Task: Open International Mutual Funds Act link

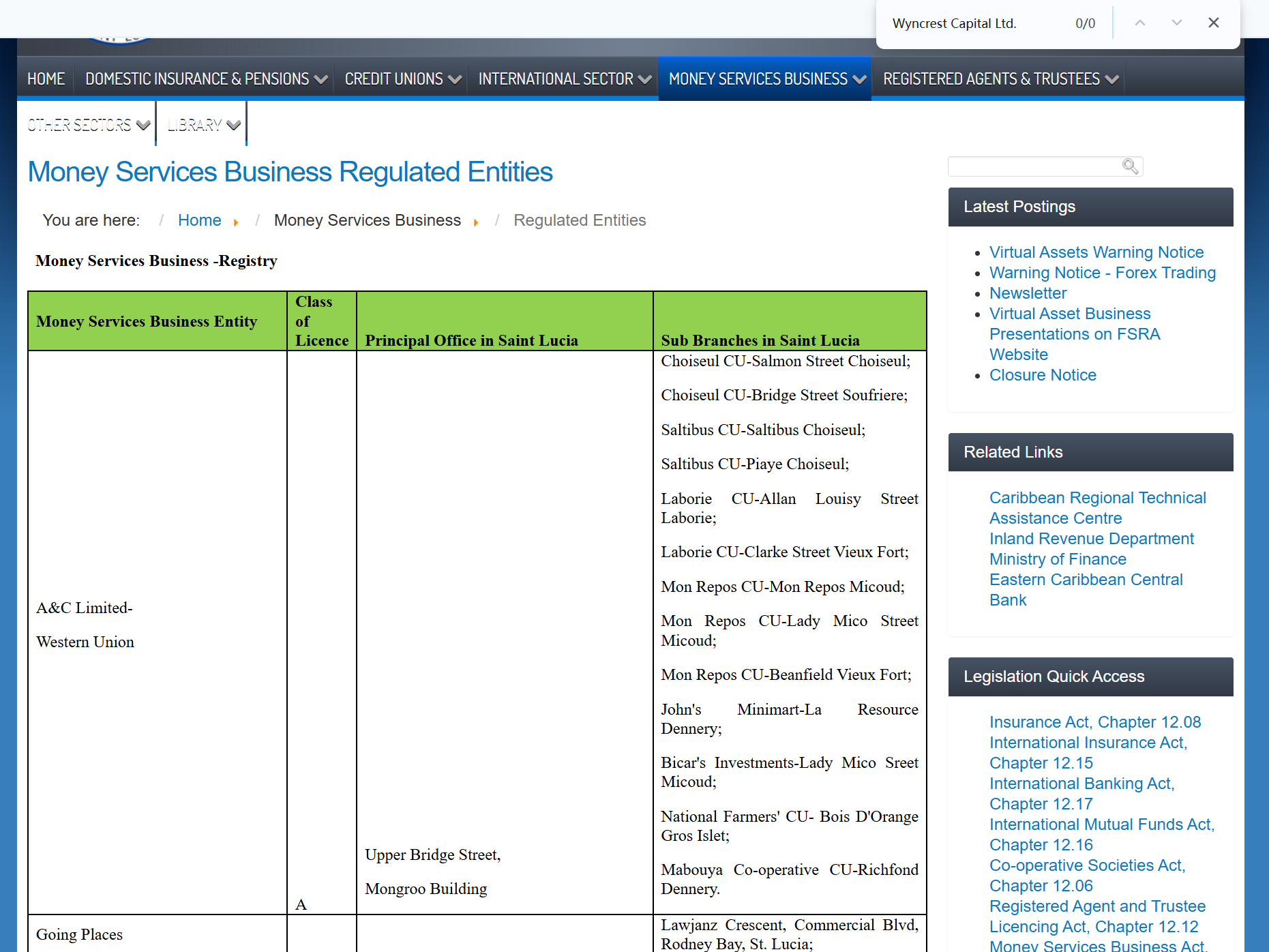Action: [x=1102, y=835]
